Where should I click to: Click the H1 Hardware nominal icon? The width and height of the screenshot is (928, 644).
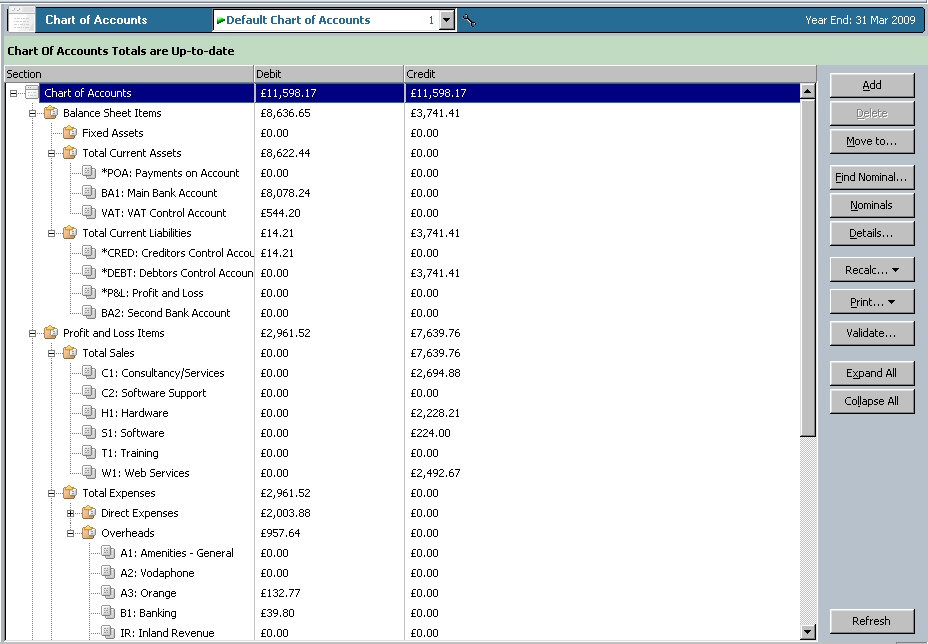(89, 413)
